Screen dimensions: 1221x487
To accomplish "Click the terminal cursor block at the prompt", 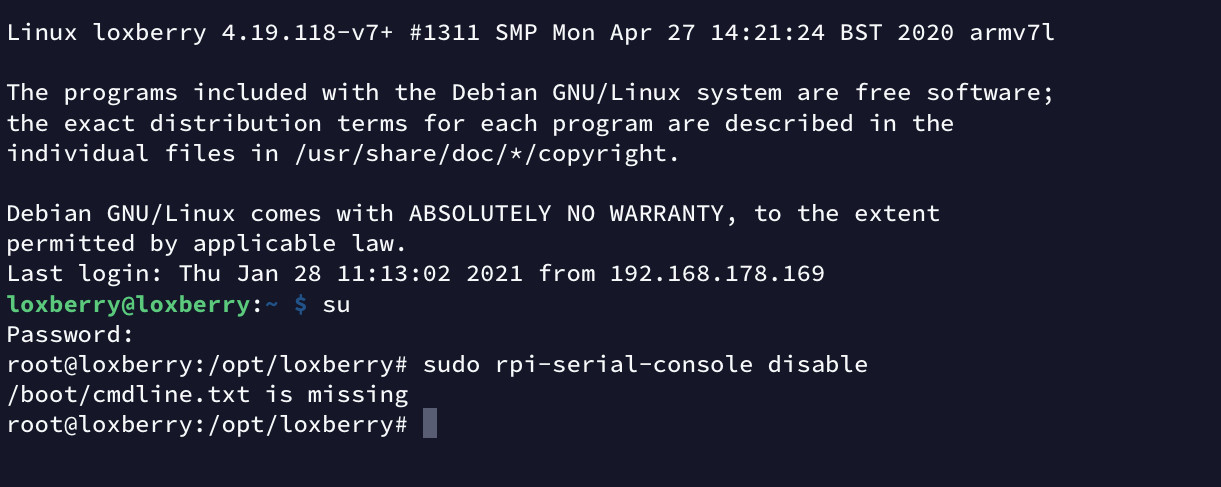I will point(430,424).
